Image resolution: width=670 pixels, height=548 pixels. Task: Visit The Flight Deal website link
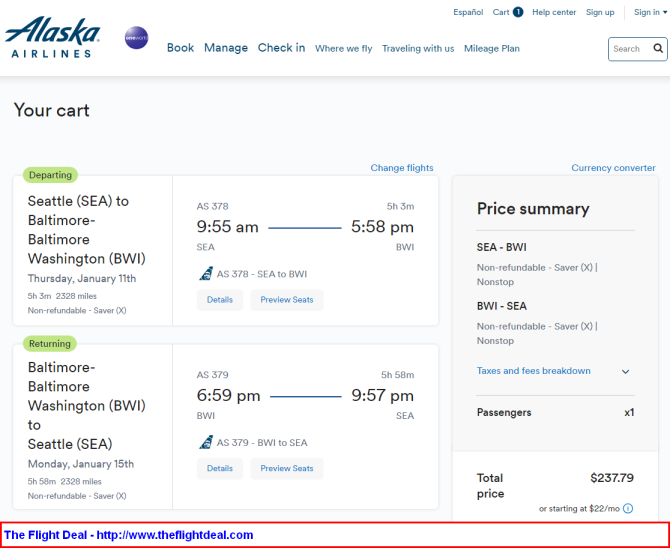pos(128,535)
